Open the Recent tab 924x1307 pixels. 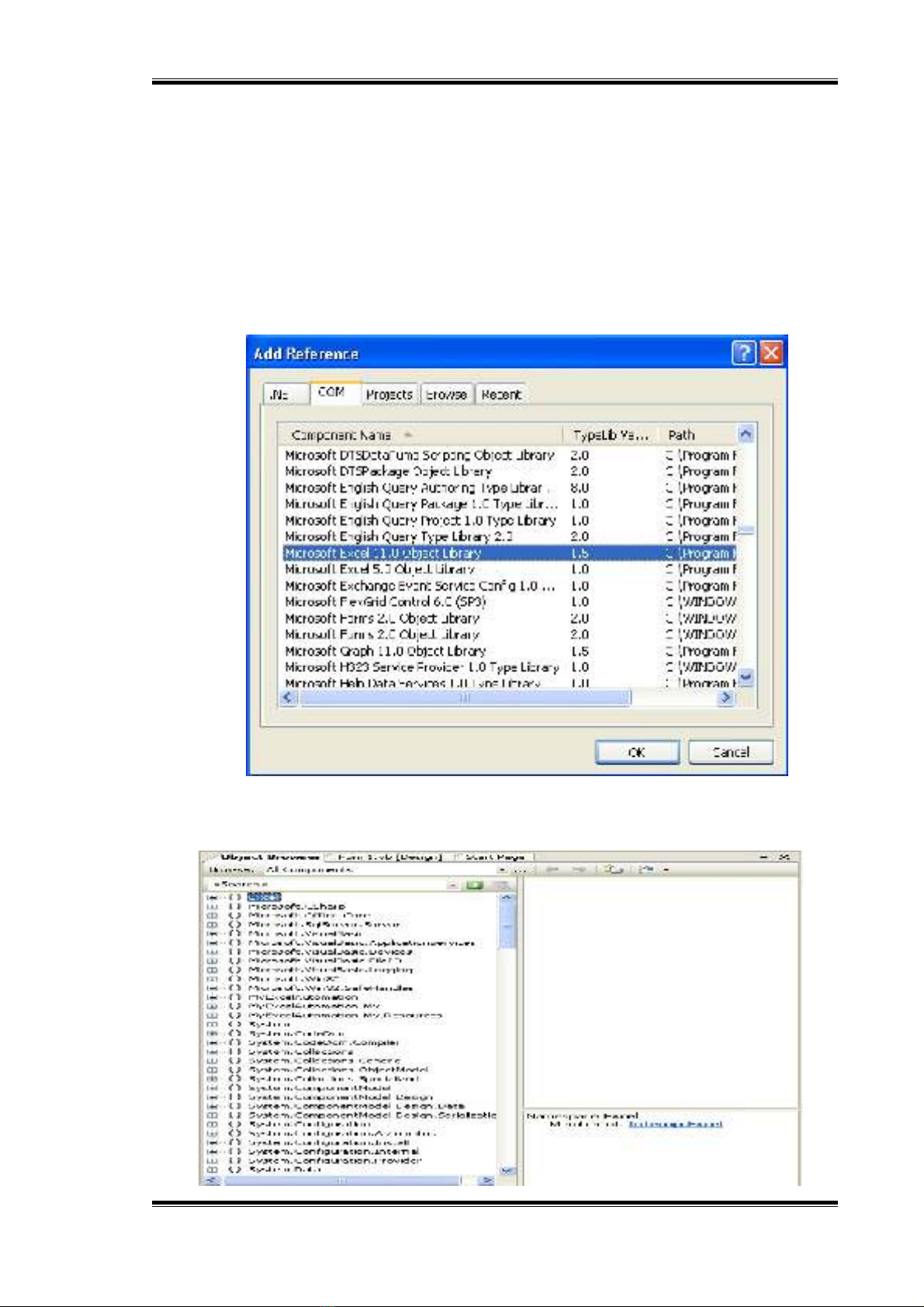(x=500, y=394)
